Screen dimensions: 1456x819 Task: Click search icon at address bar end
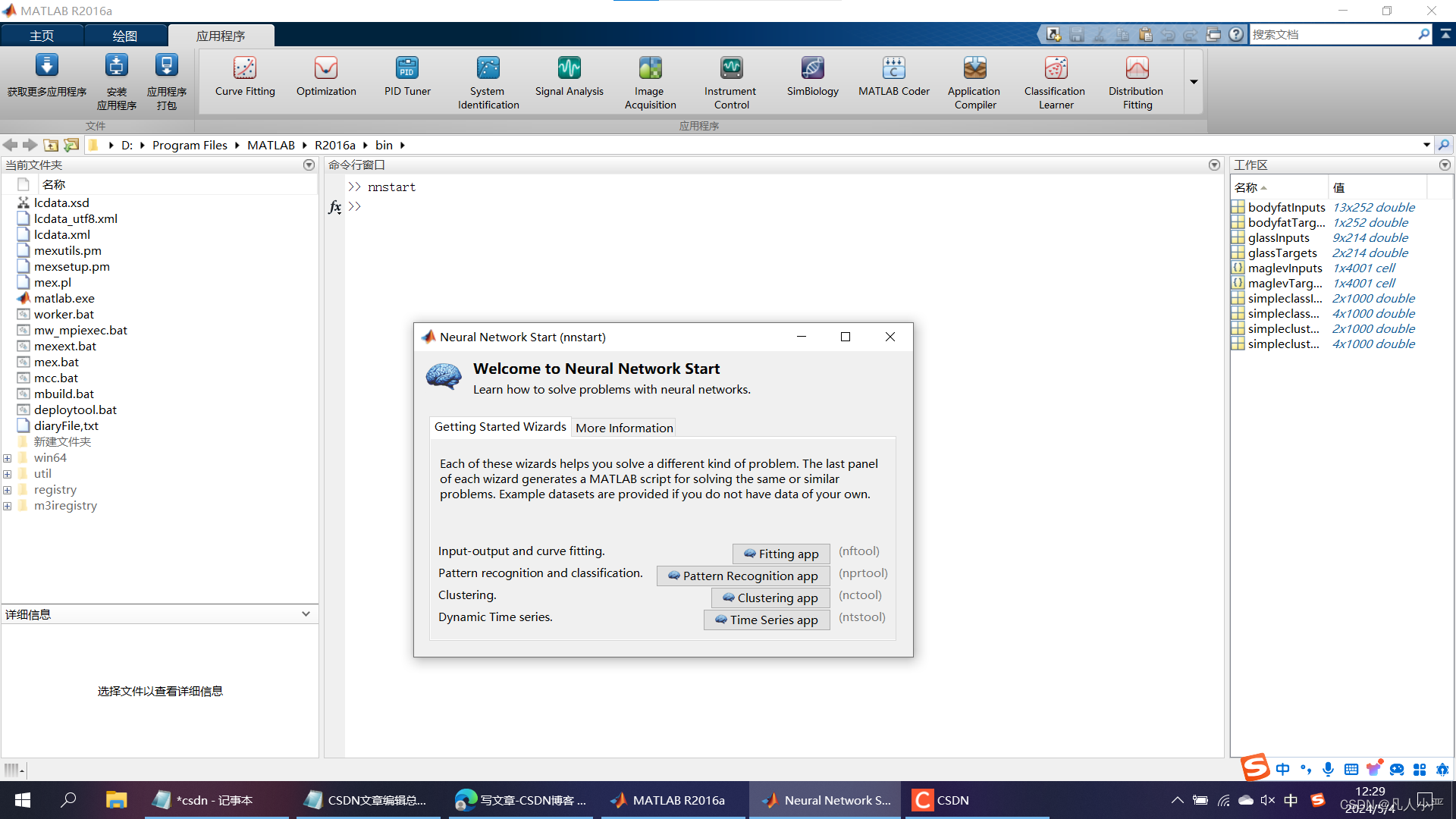point(1444,145)
